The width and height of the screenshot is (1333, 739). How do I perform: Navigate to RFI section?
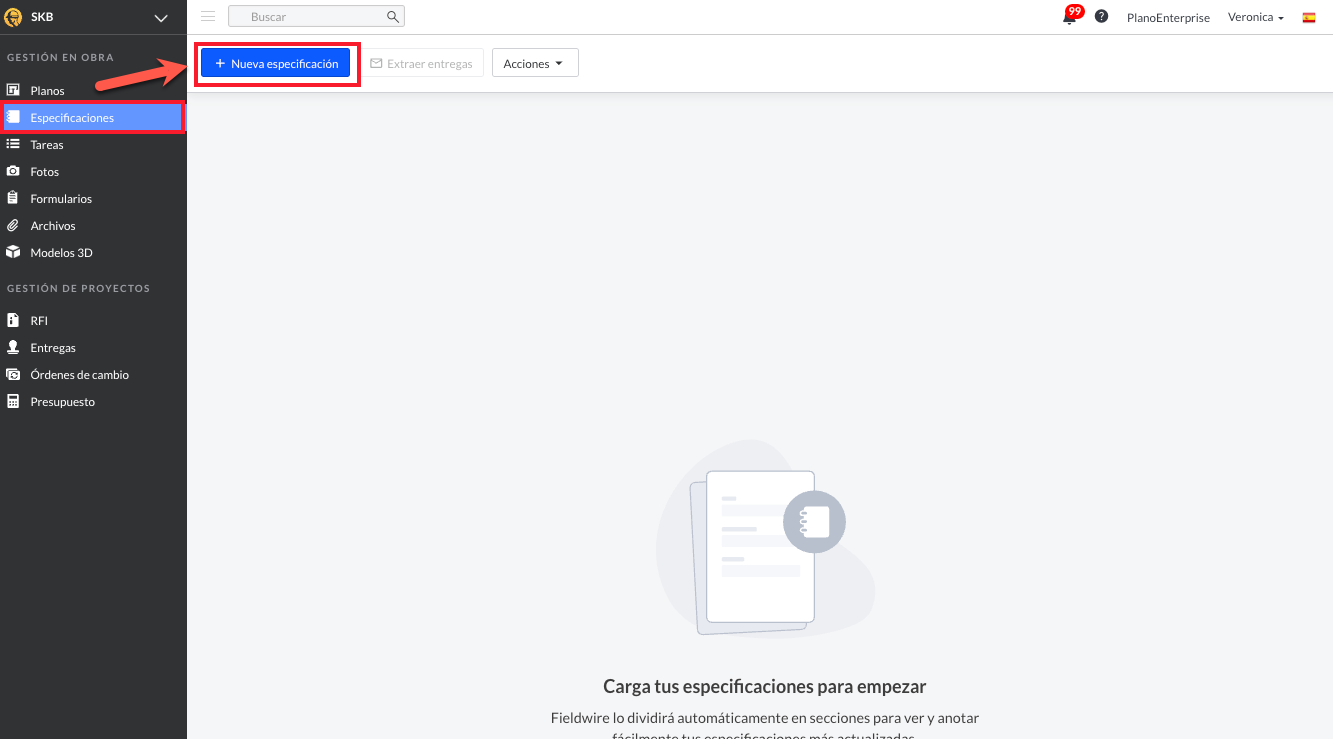click(x=39, y=321)
